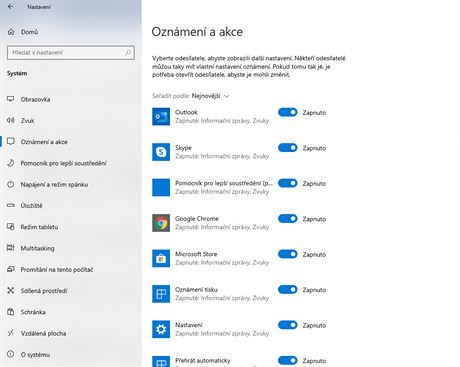Click the search magnifier icon
The height and width of the screenshot is (367, 460).
coord(128,52)
